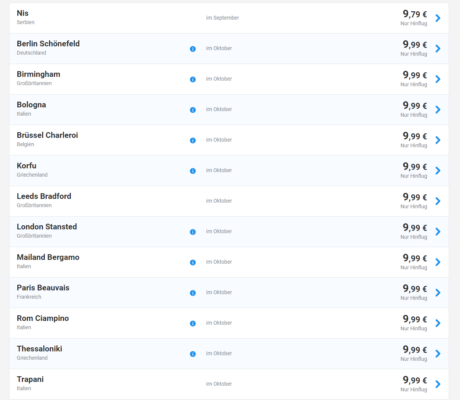The image size is (460, 400).
Task: Select the 9,99 € price for Bologna
Action: (x=415, y=106)
